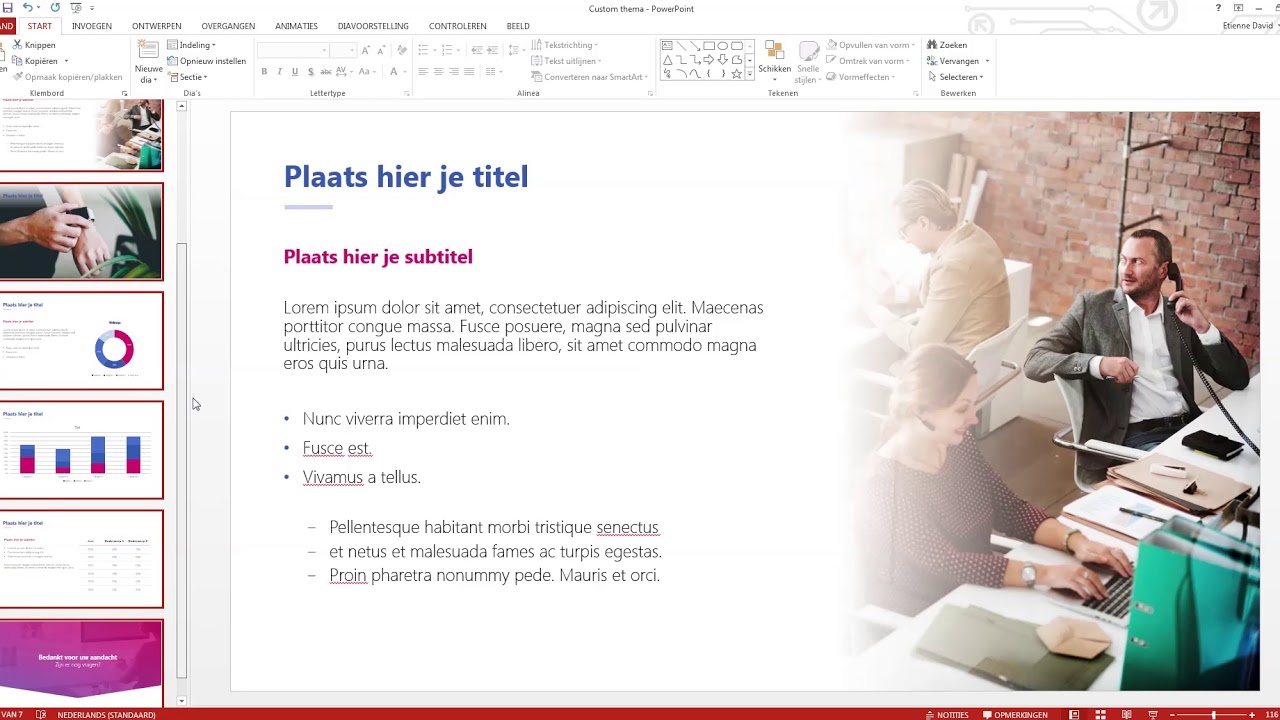This screenshot has height=720, width=1280.
Task: Open spelling check icon in status bar
Action: point(41,714)
